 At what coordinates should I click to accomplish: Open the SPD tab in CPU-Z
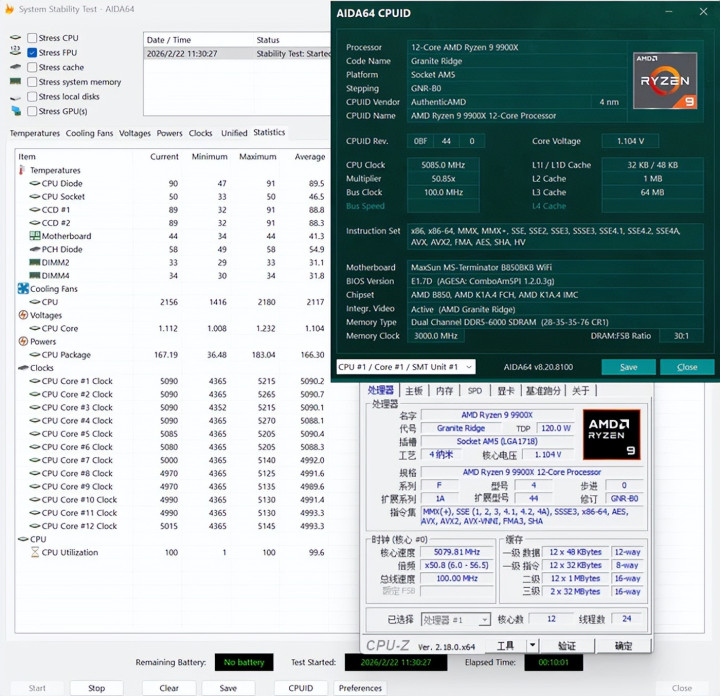[474, 391]
